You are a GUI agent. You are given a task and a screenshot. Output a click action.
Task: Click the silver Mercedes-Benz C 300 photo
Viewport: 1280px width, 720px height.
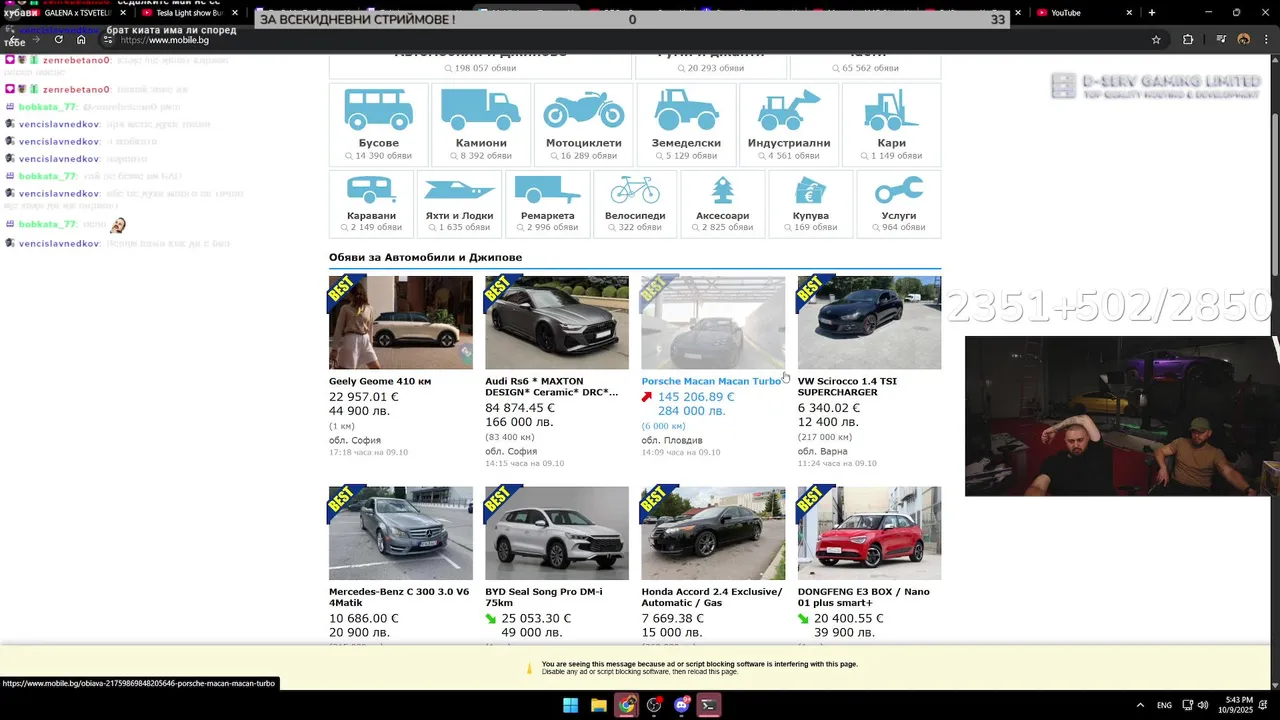tap(401, 533)
